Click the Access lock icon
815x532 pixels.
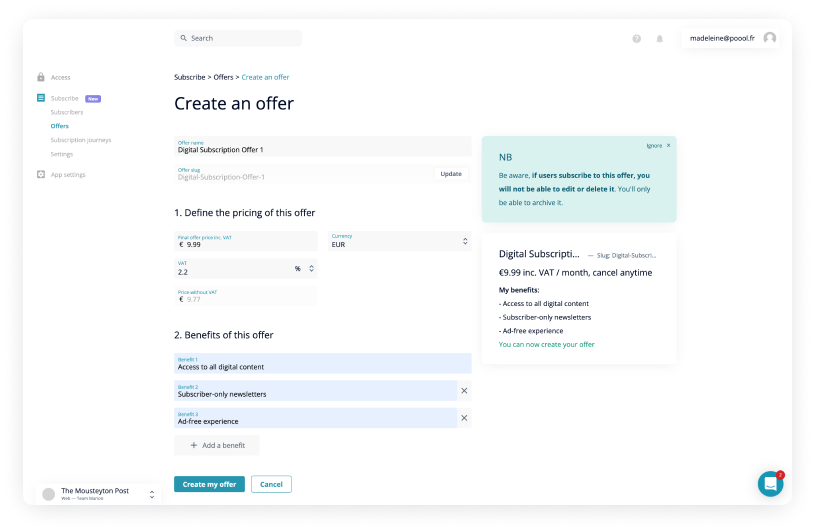click(41, 77)
